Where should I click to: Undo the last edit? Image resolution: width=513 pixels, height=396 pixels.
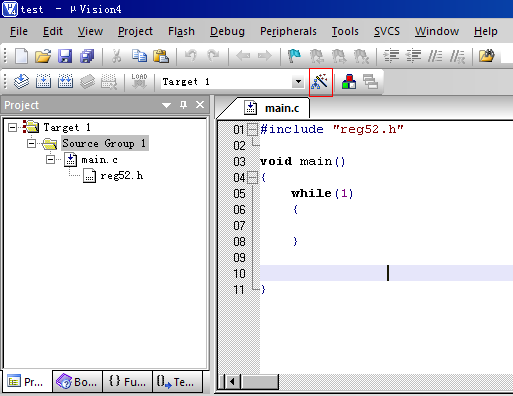click(x=191, y=56)
